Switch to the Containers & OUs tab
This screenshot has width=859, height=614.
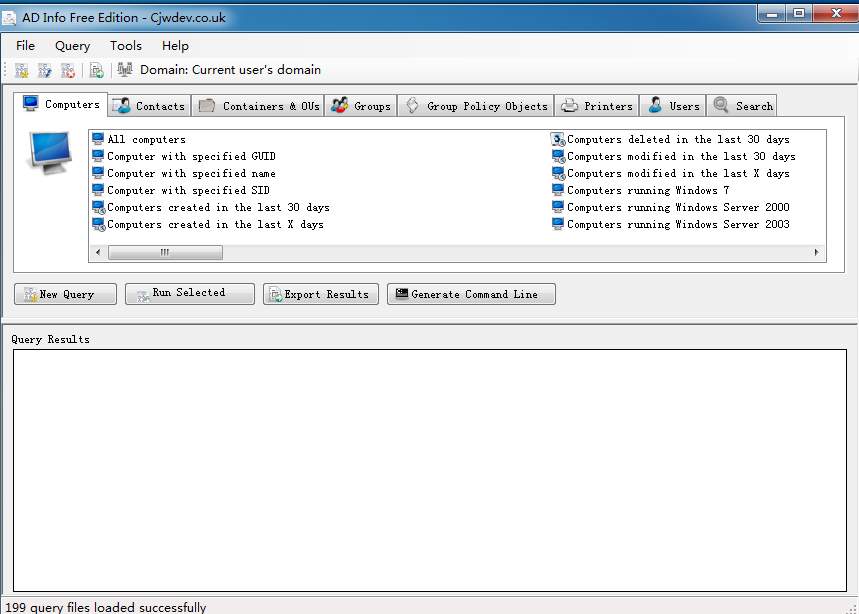point(258,106)
